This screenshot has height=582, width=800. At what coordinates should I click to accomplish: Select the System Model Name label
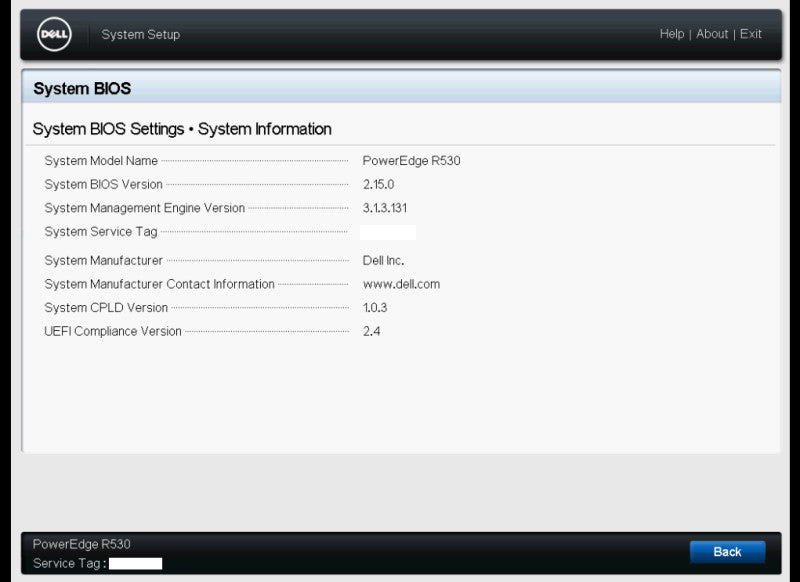pos(101,161)
